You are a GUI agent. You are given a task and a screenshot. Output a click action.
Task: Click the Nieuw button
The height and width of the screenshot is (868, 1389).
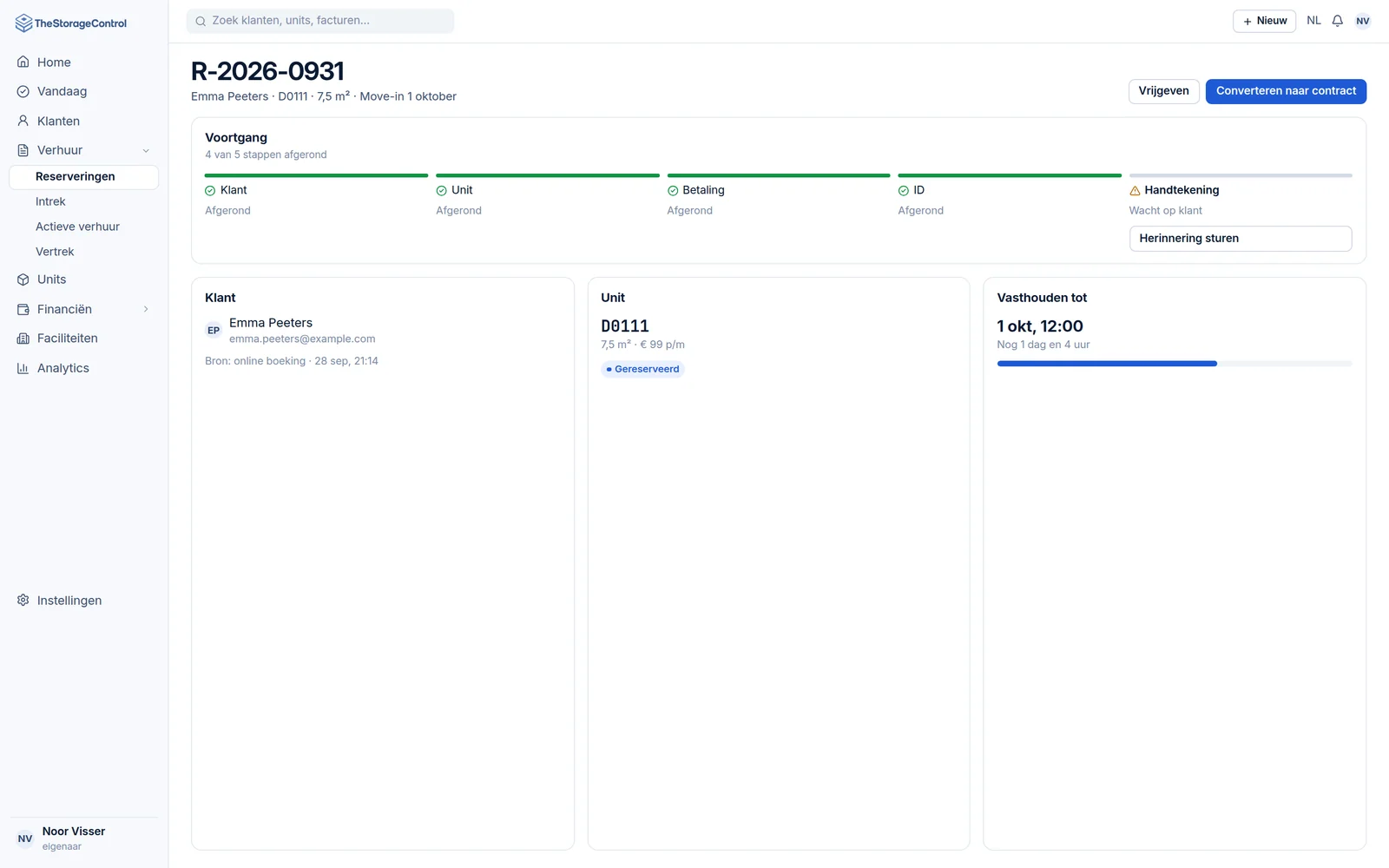click(x=1264, y=21)
